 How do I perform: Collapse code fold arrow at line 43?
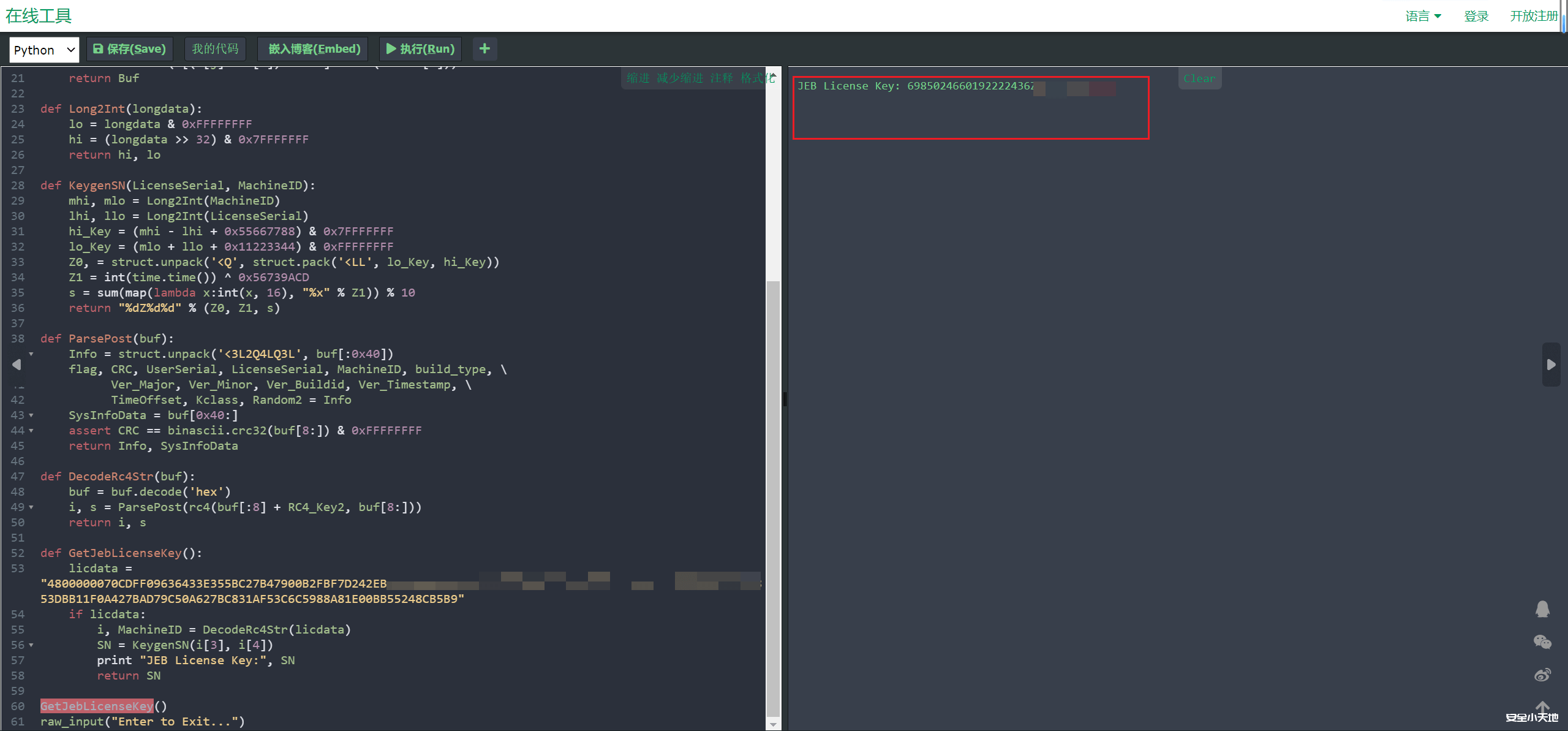tap(31, 415)
